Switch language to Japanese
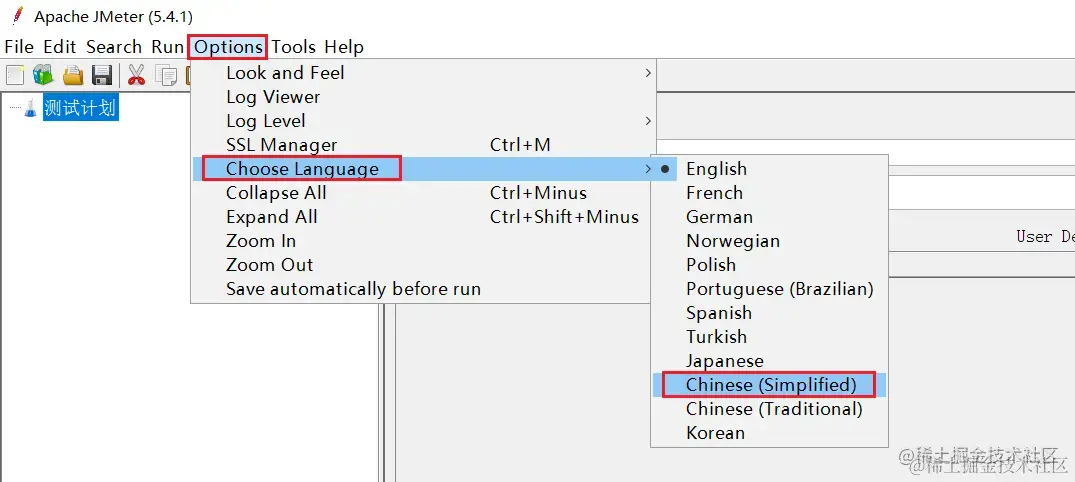Image resolution: width=1075 pixels, height=482 pixels. point(724,361)
